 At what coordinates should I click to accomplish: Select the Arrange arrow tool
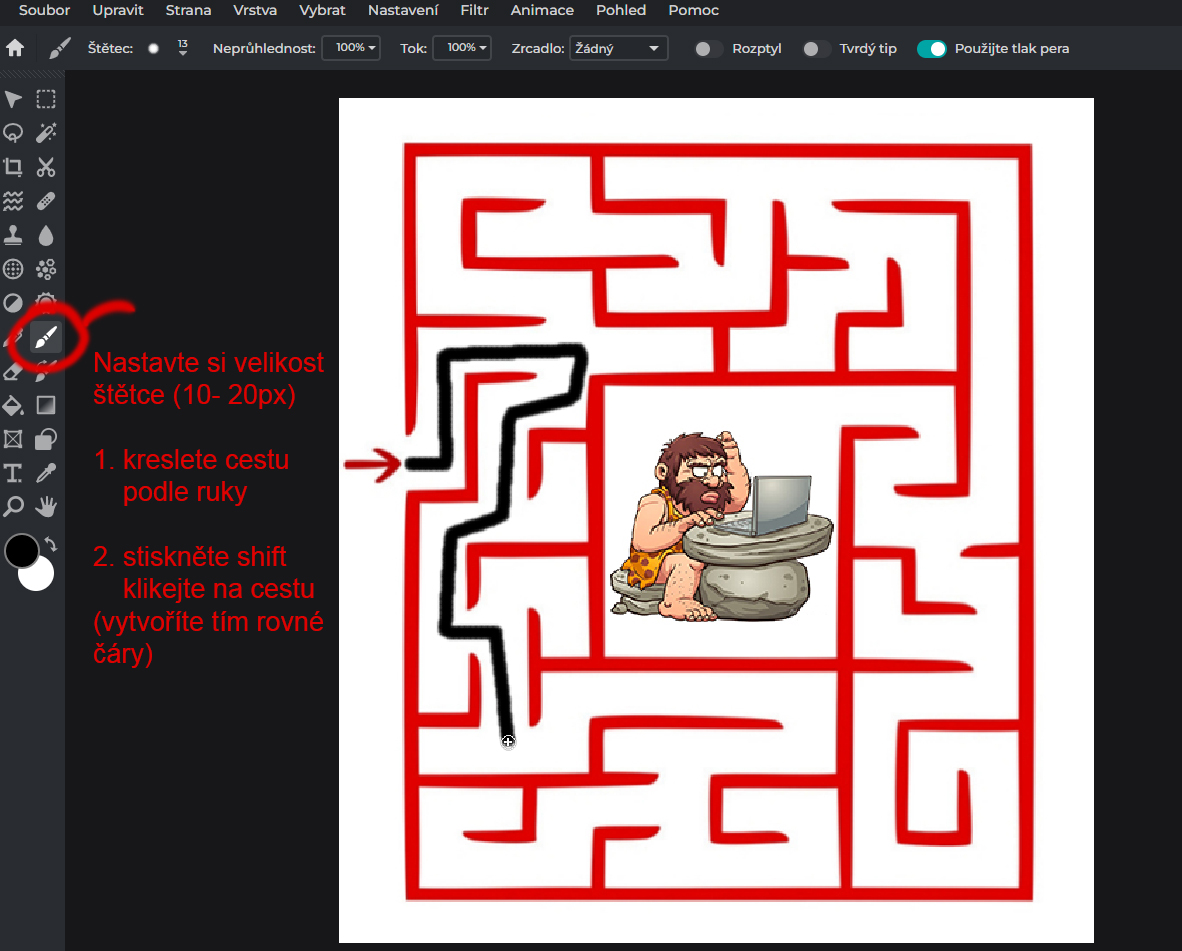pyautogui.click(x=13, y=99)
